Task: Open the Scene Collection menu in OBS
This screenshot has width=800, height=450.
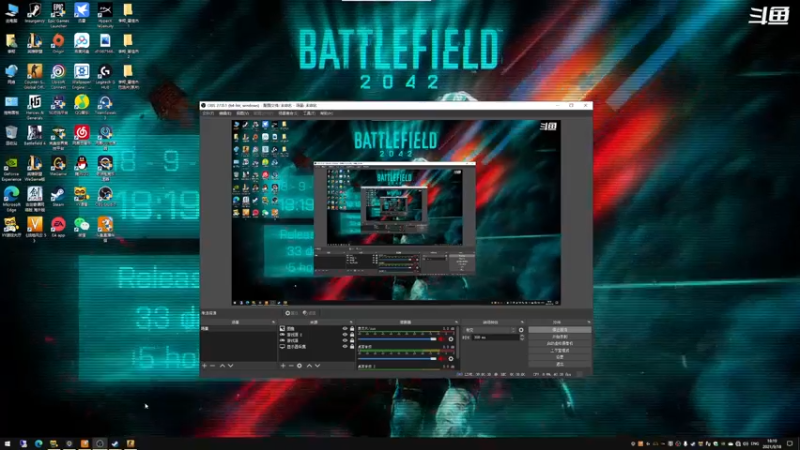Action: 288,113
